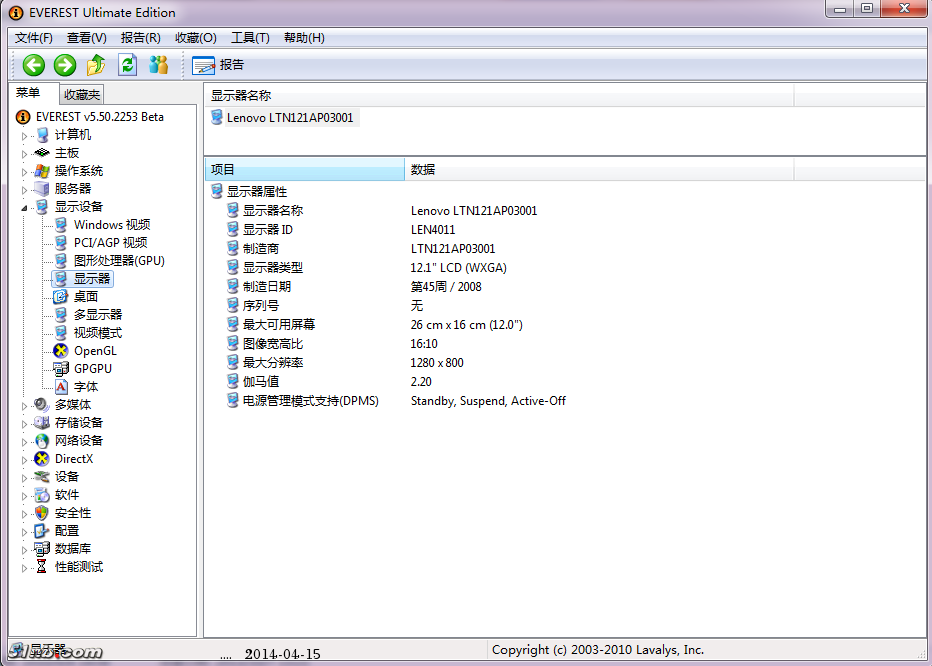Expand the DirectX tree node

pyautogui.click(x=25, y=459)
